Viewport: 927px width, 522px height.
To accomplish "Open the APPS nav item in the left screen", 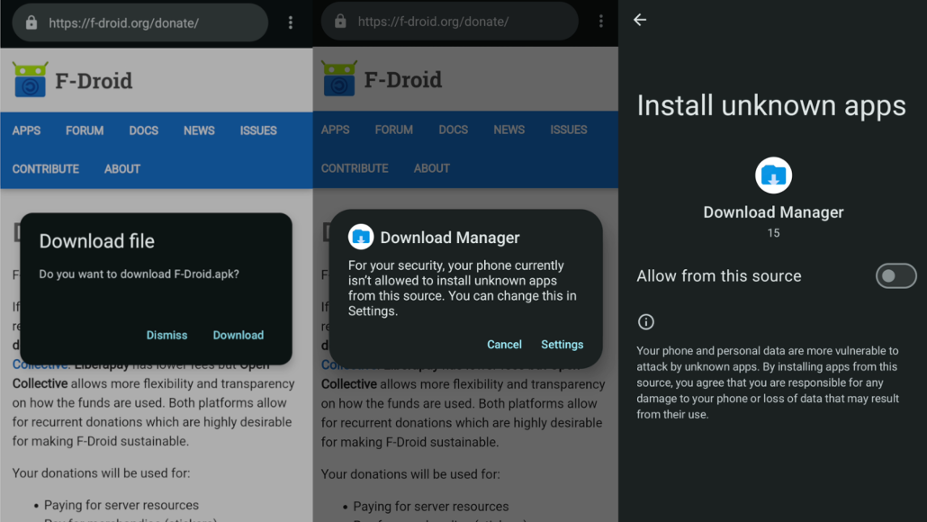I will 26,130.
